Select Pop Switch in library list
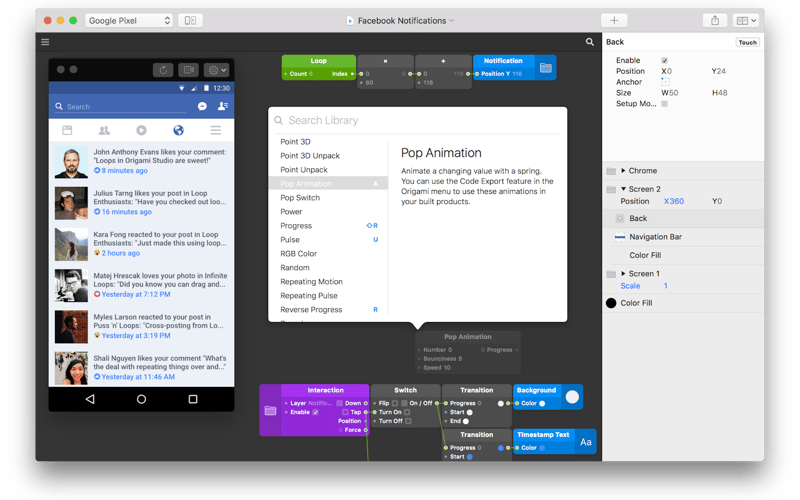Viewport: 800px width, 500px height. (329, 198)
